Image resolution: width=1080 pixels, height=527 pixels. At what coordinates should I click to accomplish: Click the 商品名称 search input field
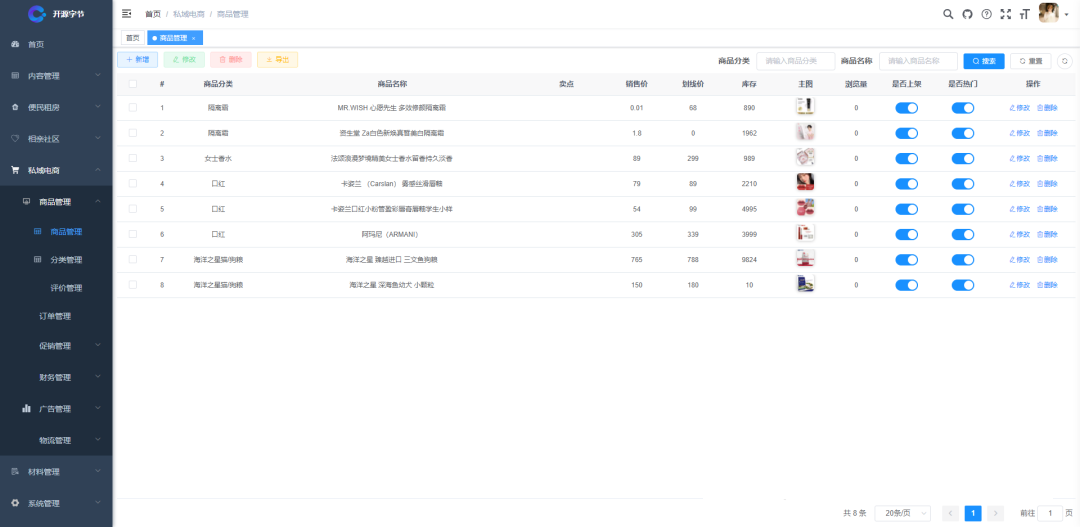click(x=917, y=61)
